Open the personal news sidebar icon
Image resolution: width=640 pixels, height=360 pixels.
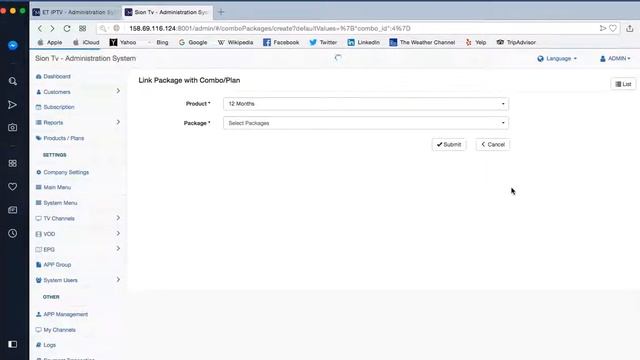[x=13, y=210]
